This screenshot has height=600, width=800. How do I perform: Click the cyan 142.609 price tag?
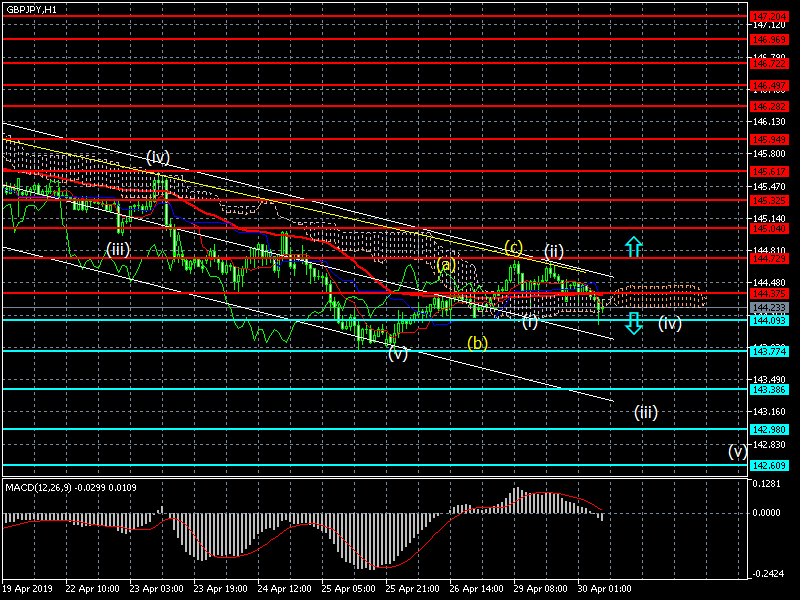769,466
